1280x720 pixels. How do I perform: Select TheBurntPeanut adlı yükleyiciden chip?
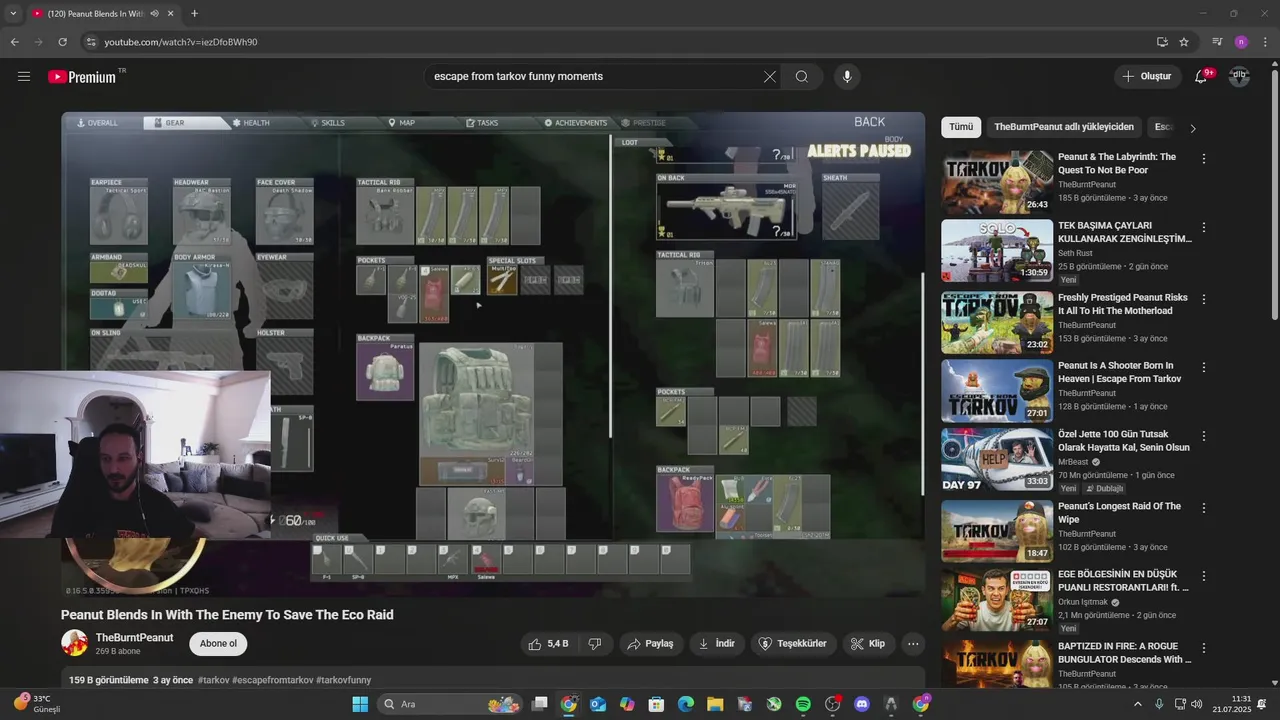pos(1064,127)
